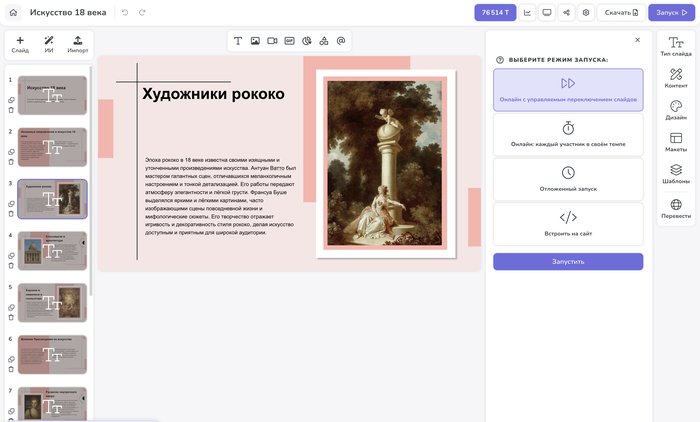This screenshot has width=700, height=422.
Task: Insert a video element
Action: pyautogui.click(x=272, y=41)
